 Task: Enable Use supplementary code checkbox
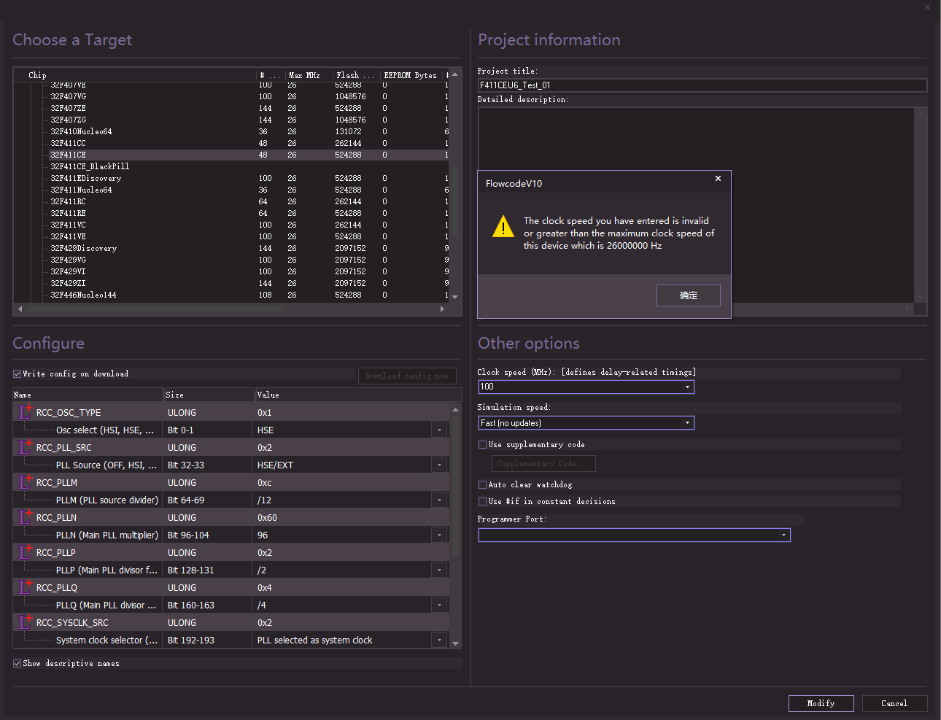483,445
